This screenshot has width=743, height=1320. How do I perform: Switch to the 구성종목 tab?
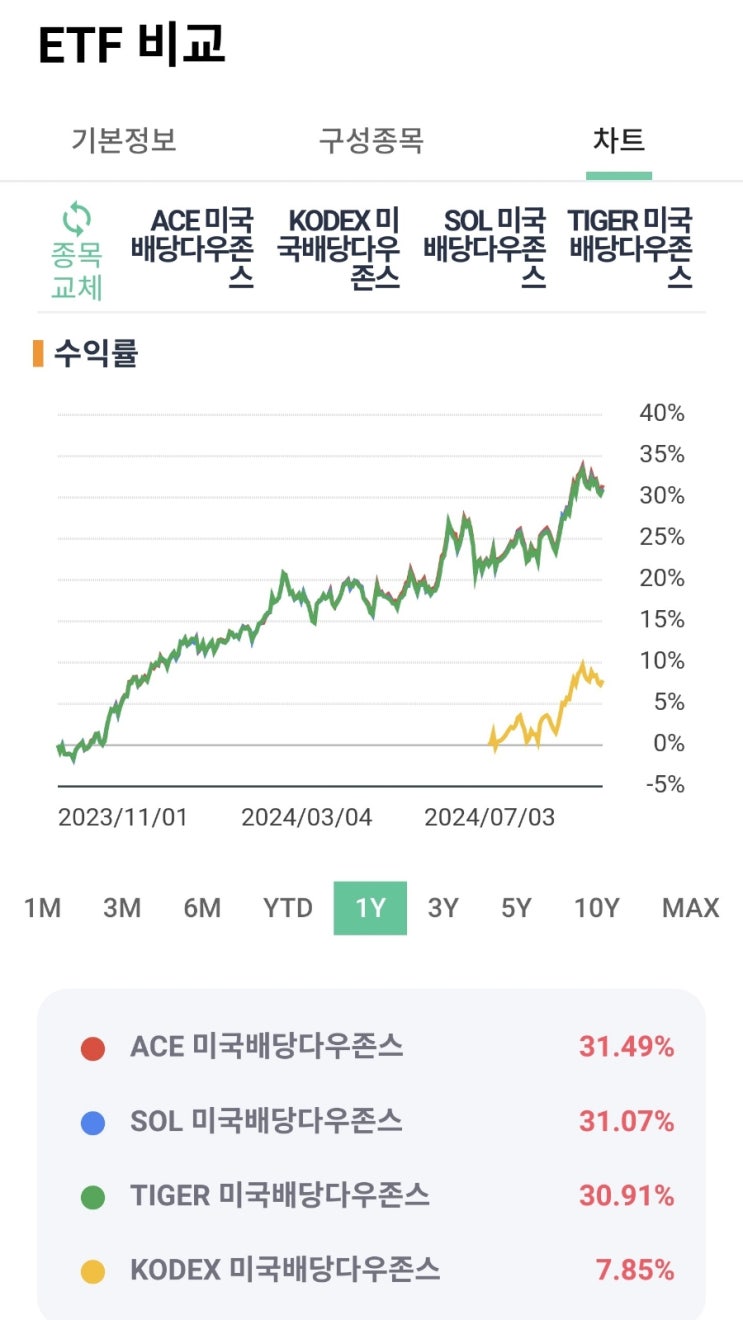371,141
